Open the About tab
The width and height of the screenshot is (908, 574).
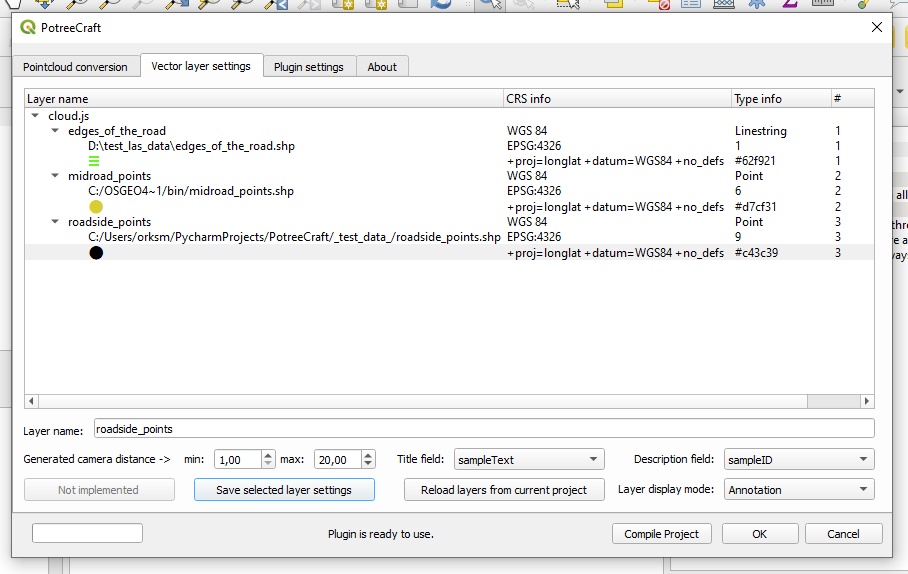[382, 67]
